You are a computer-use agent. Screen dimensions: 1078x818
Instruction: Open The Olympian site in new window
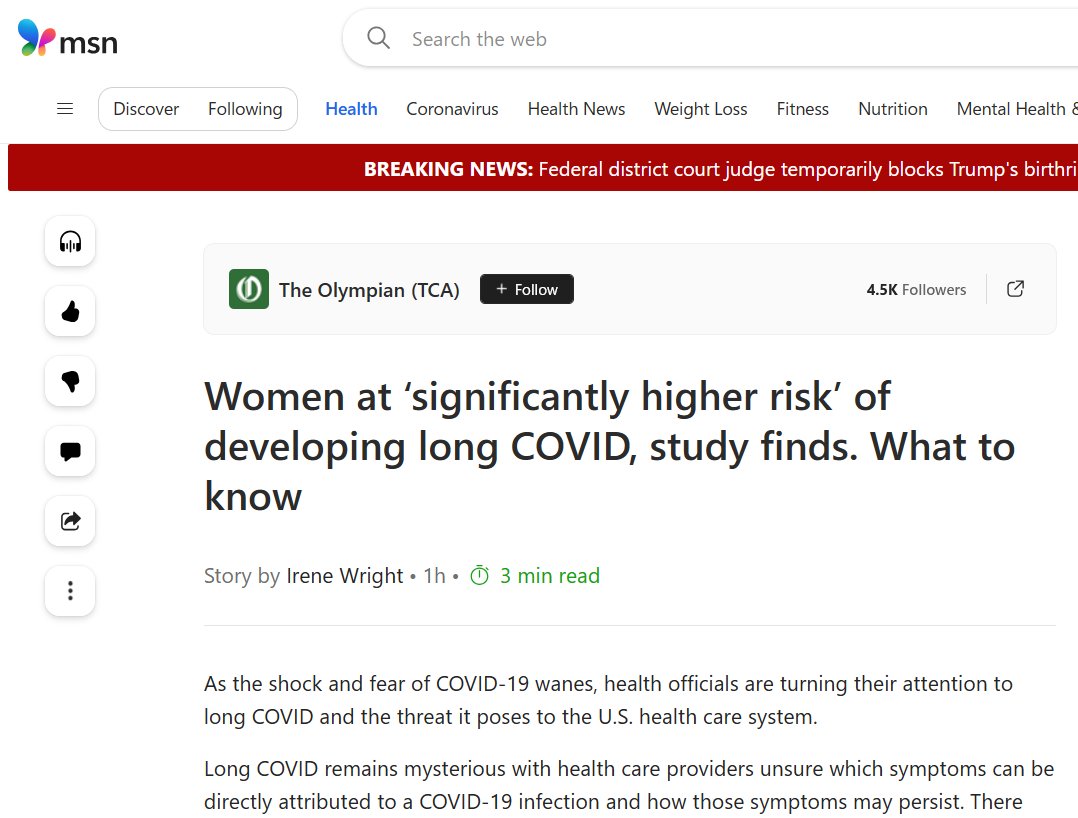pos(1015,289)
